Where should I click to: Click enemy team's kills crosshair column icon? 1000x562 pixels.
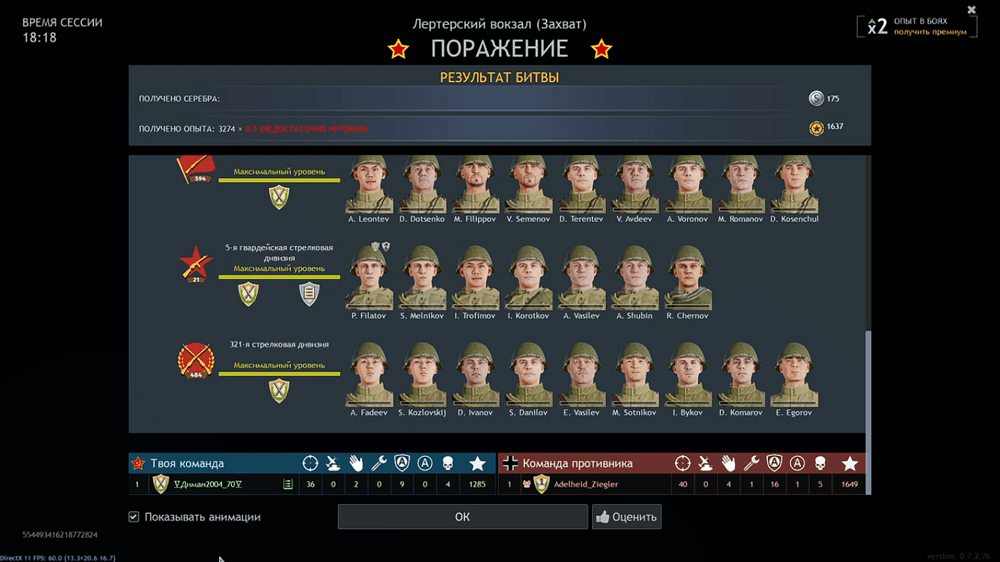[x=682, y=463]
